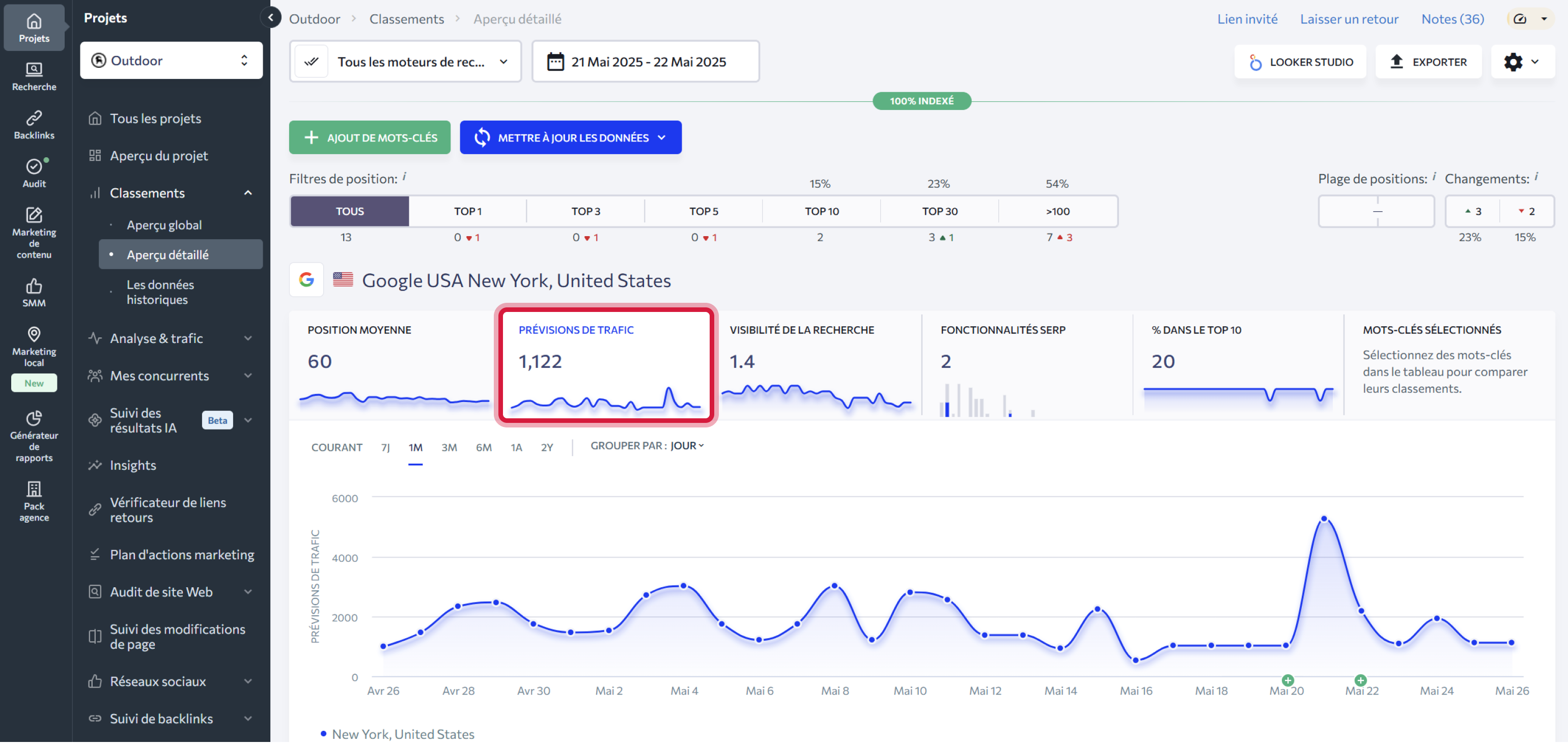
Task: Expand Analyse & trafic section
Action: [x=248, y=338]
